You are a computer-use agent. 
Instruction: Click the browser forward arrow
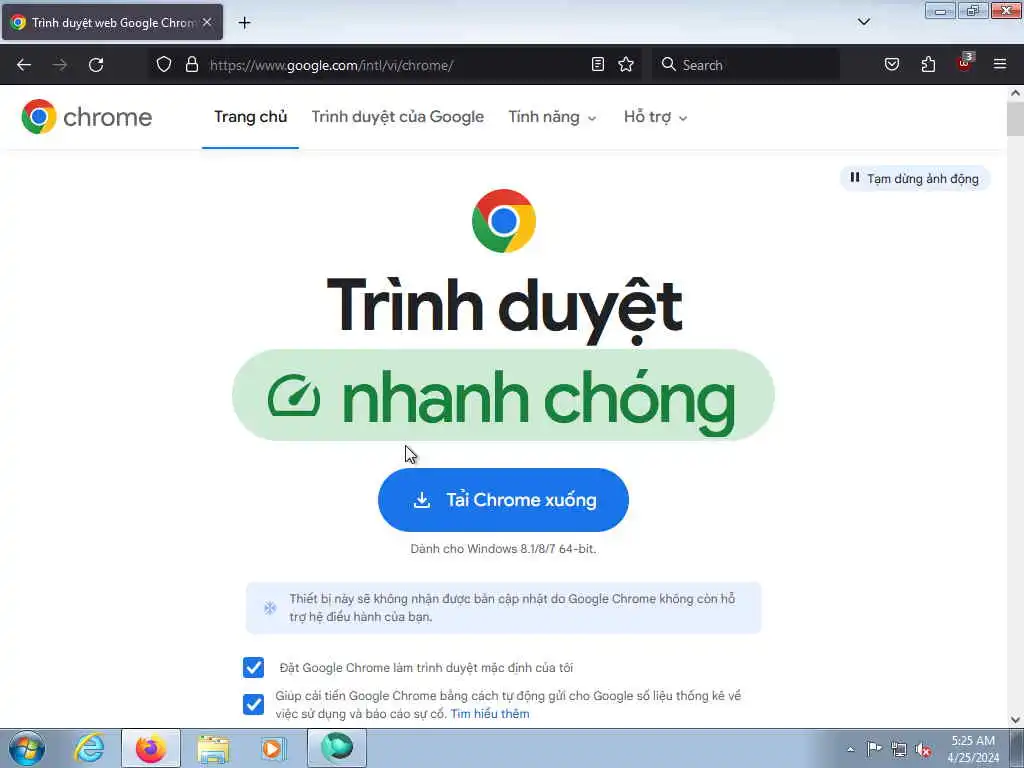point(60,65)
